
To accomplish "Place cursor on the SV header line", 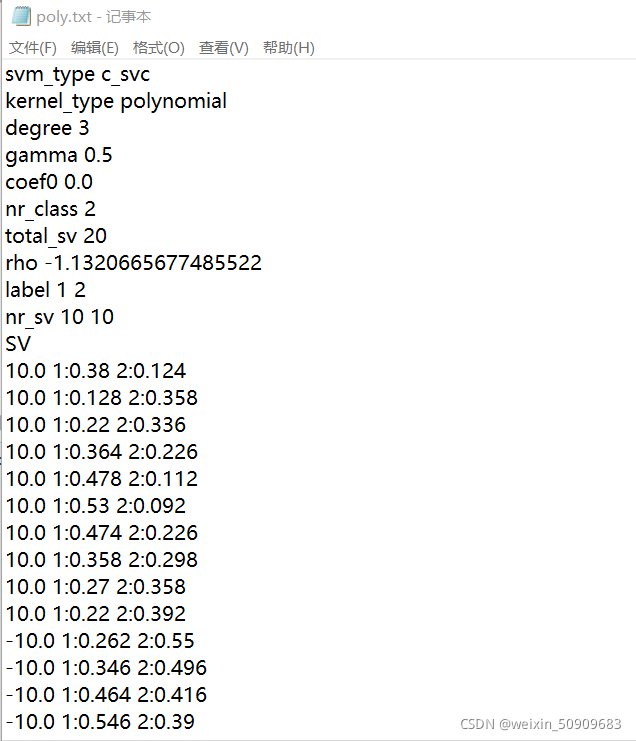I will 18,344.
